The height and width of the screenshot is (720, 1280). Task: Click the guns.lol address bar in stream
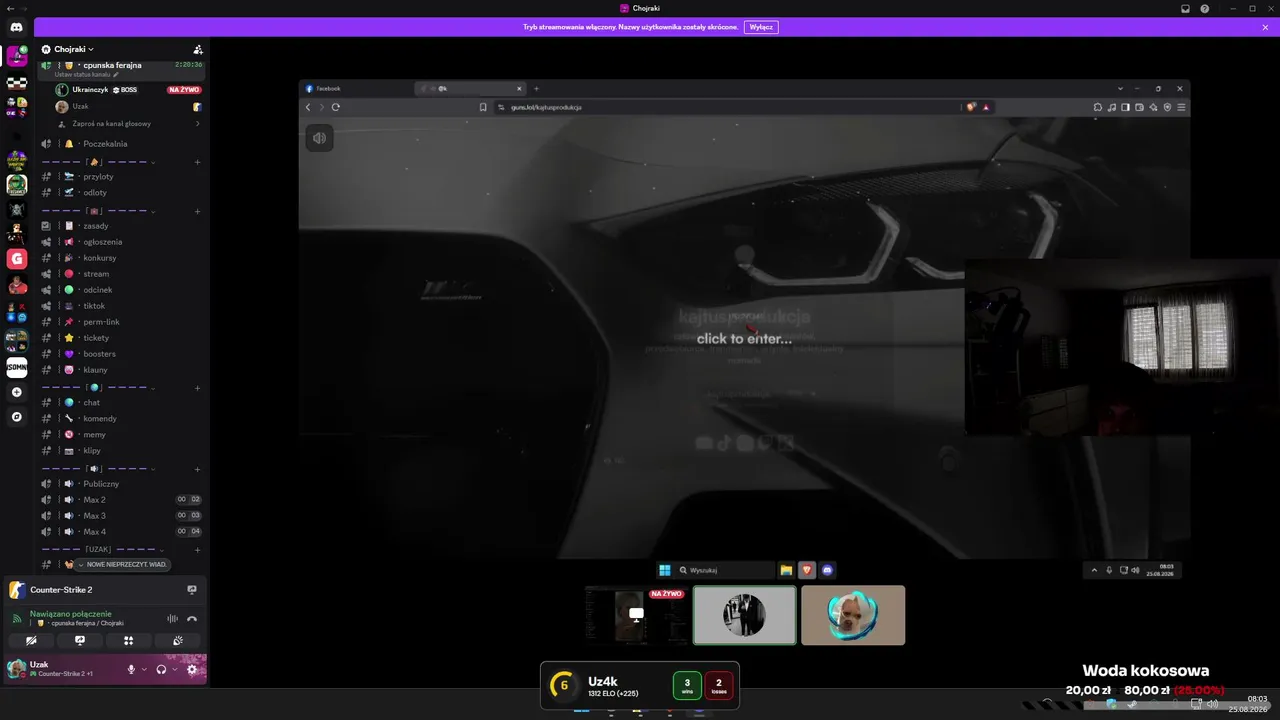point(727,107)
